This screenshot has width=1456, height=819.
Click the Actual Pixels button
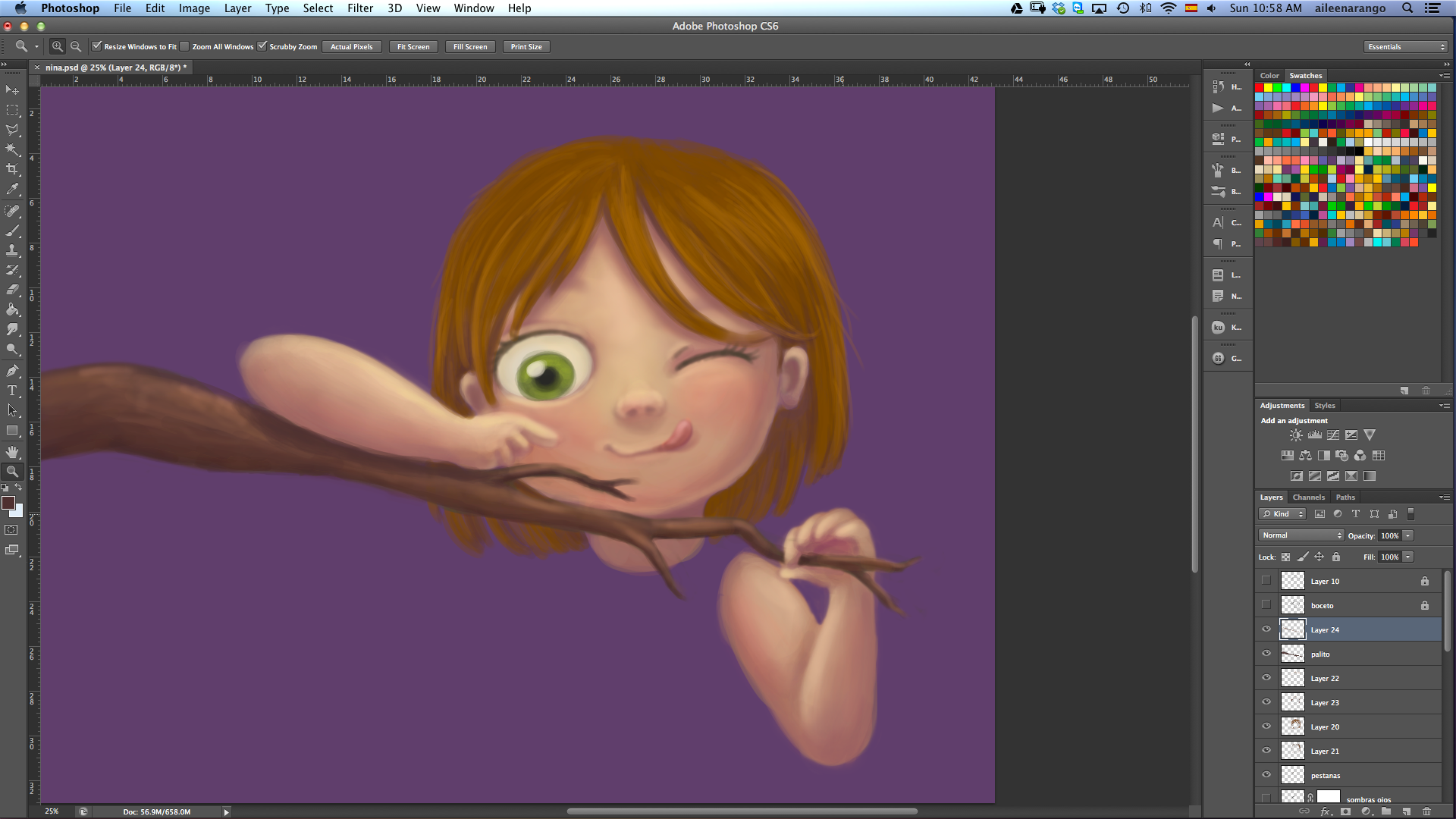[351, 46]
